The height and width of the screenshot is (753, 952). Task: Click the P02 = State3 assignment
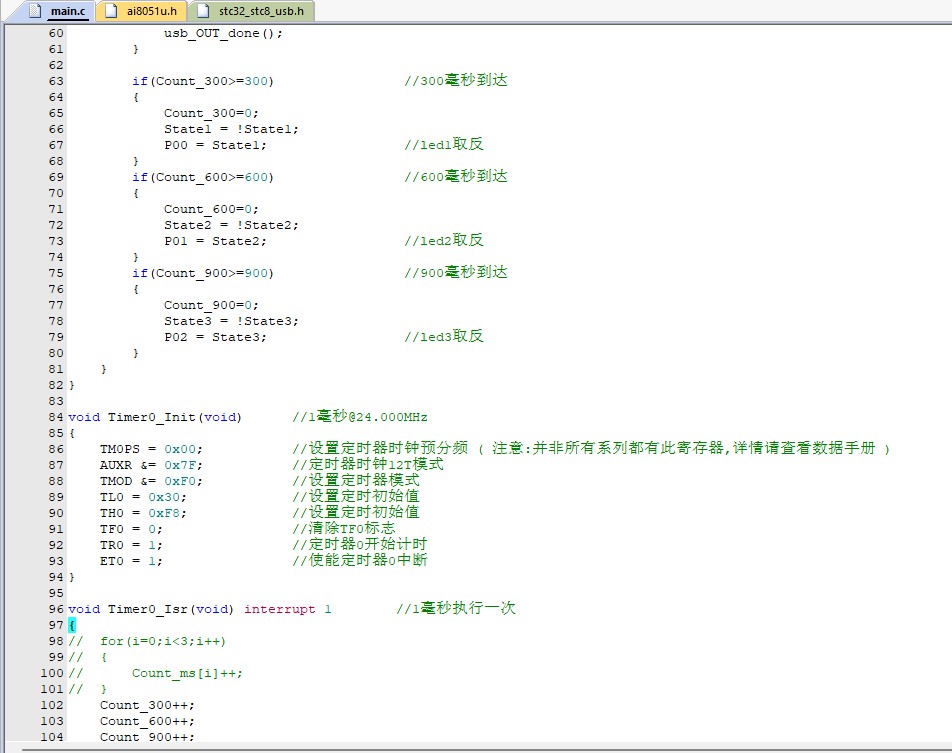pyautogui.click(x=215, y=337)
